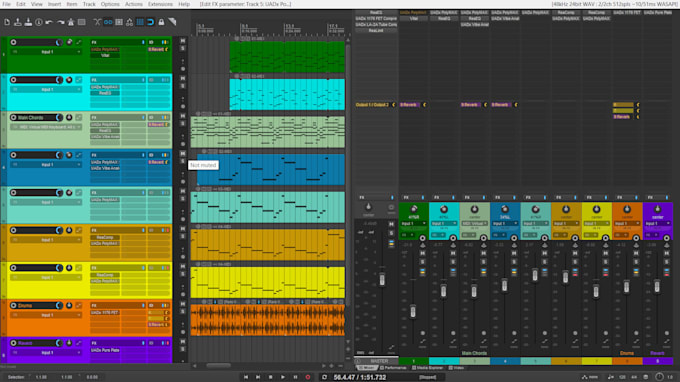Click the pan knob on mixer strip 2
This screenshot has width=680, height=382.
444,209
